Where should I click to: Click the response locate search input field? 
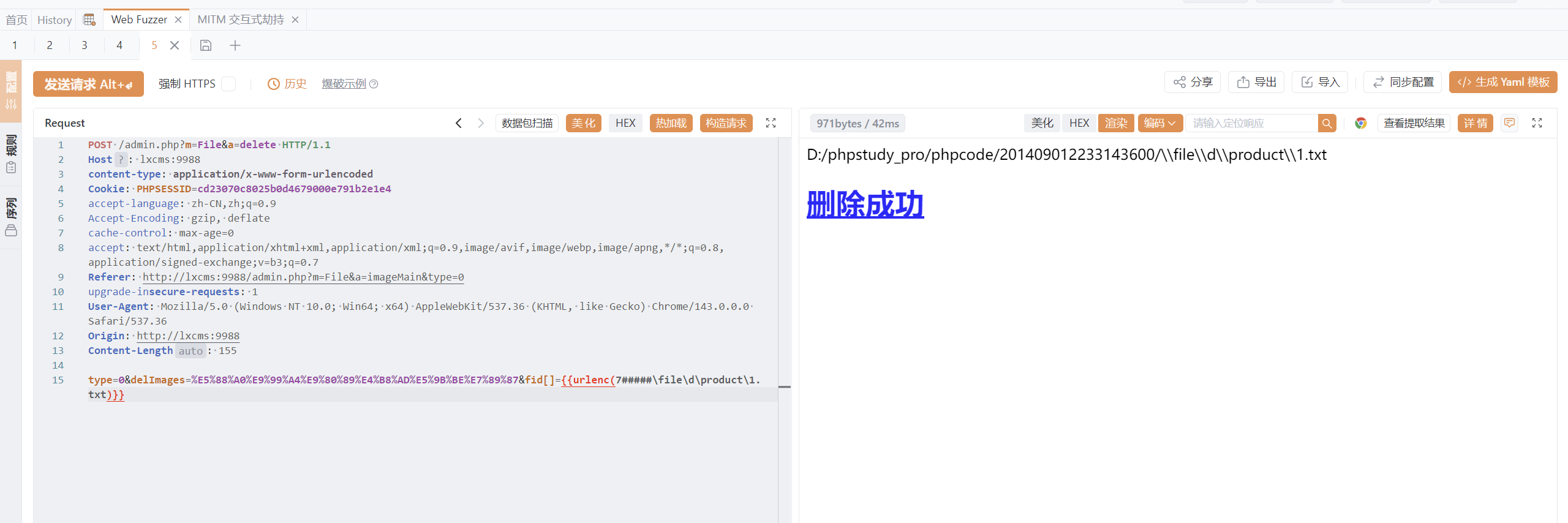pyautogui.click(x=1251, y=123)
